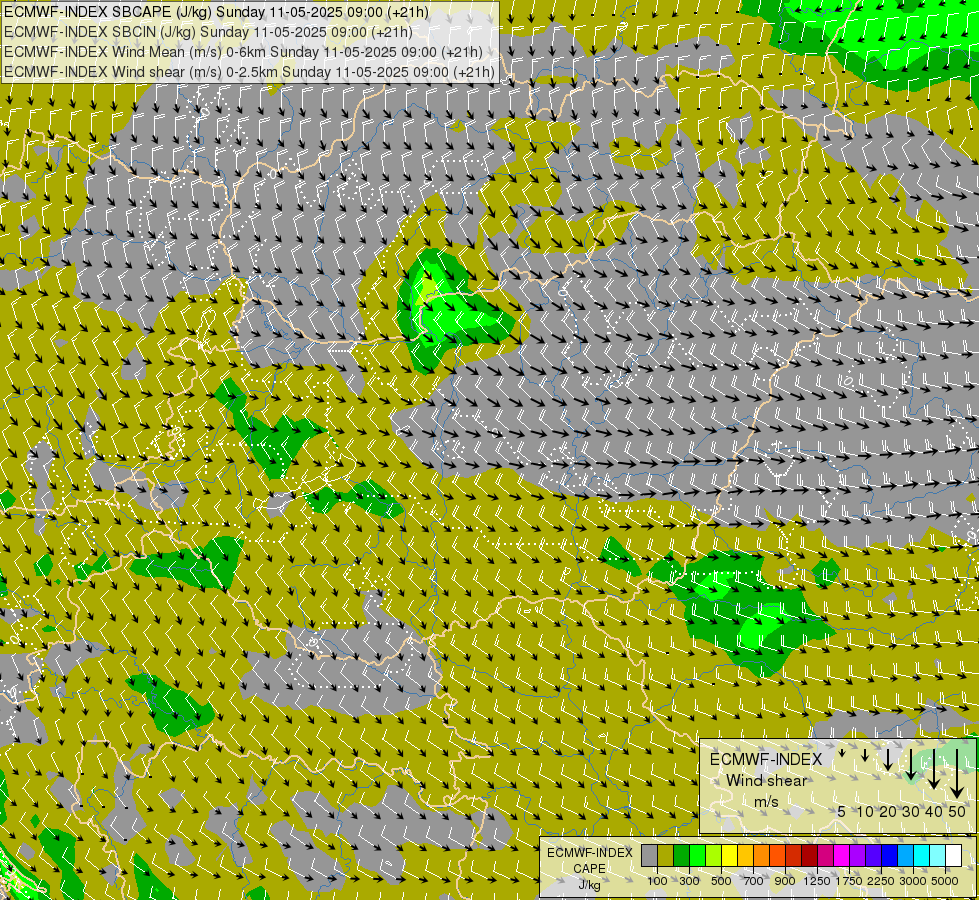Image resolution: width=979 pixels, height=900 pixels.
Task: Click the '300' tick label on CAPE scale
Action: 689,881
